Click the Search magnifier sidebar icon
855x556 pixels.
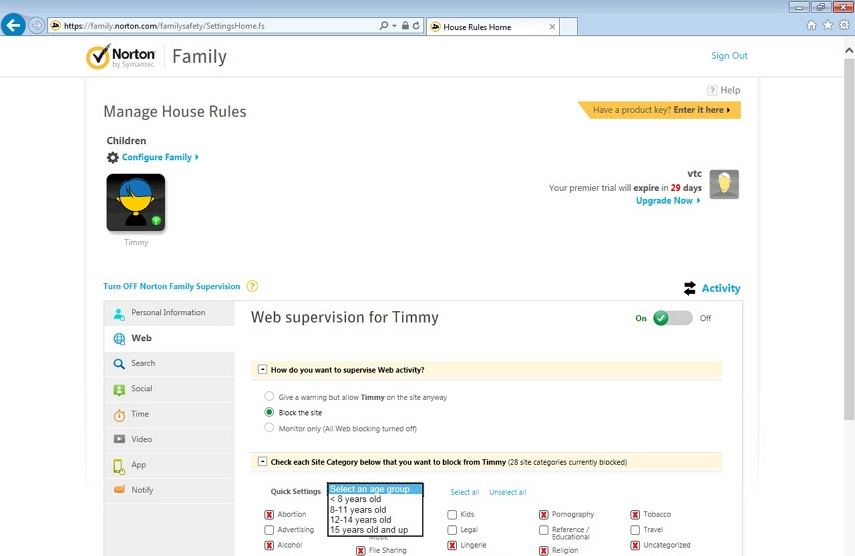tap(119, 364)
